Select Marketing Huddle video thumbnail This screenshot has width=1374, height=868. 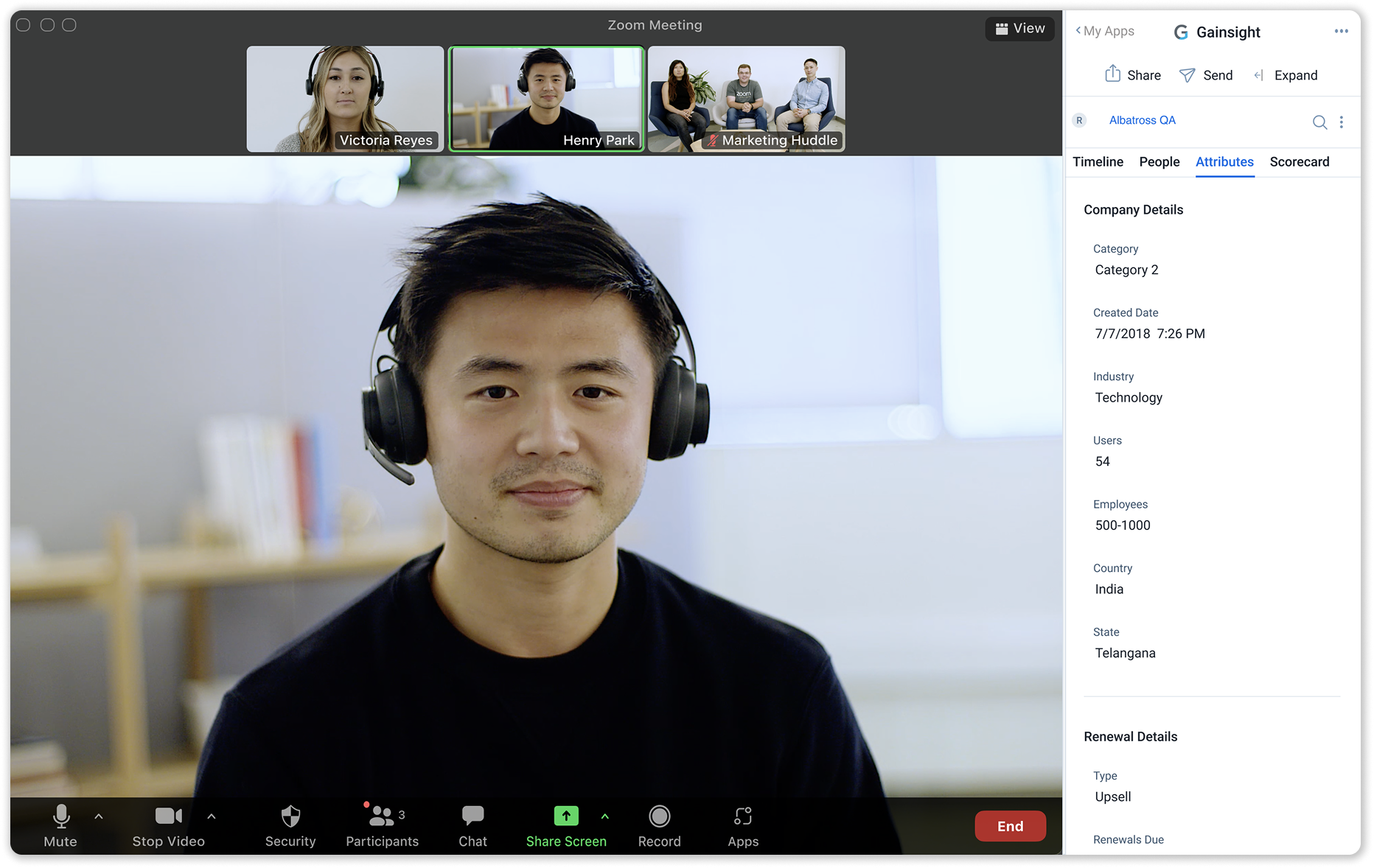tap(747, 99)
